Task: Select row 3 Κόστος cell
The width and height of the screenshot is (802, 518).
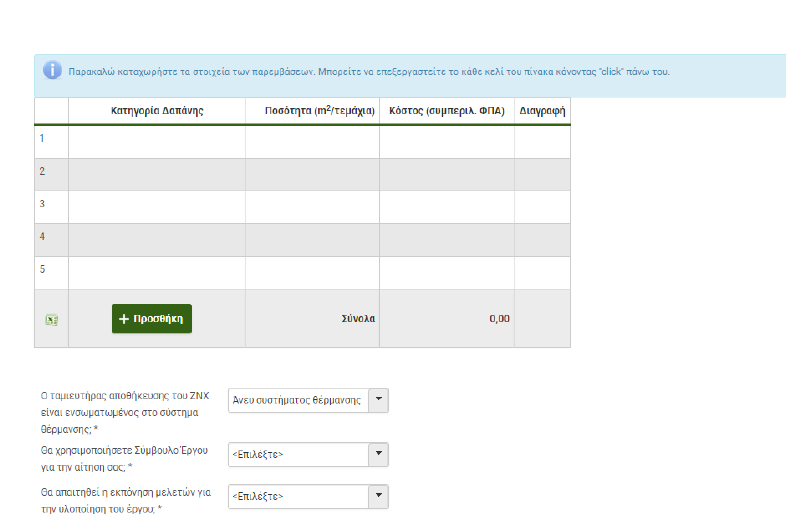Action: tap(446, 207)
